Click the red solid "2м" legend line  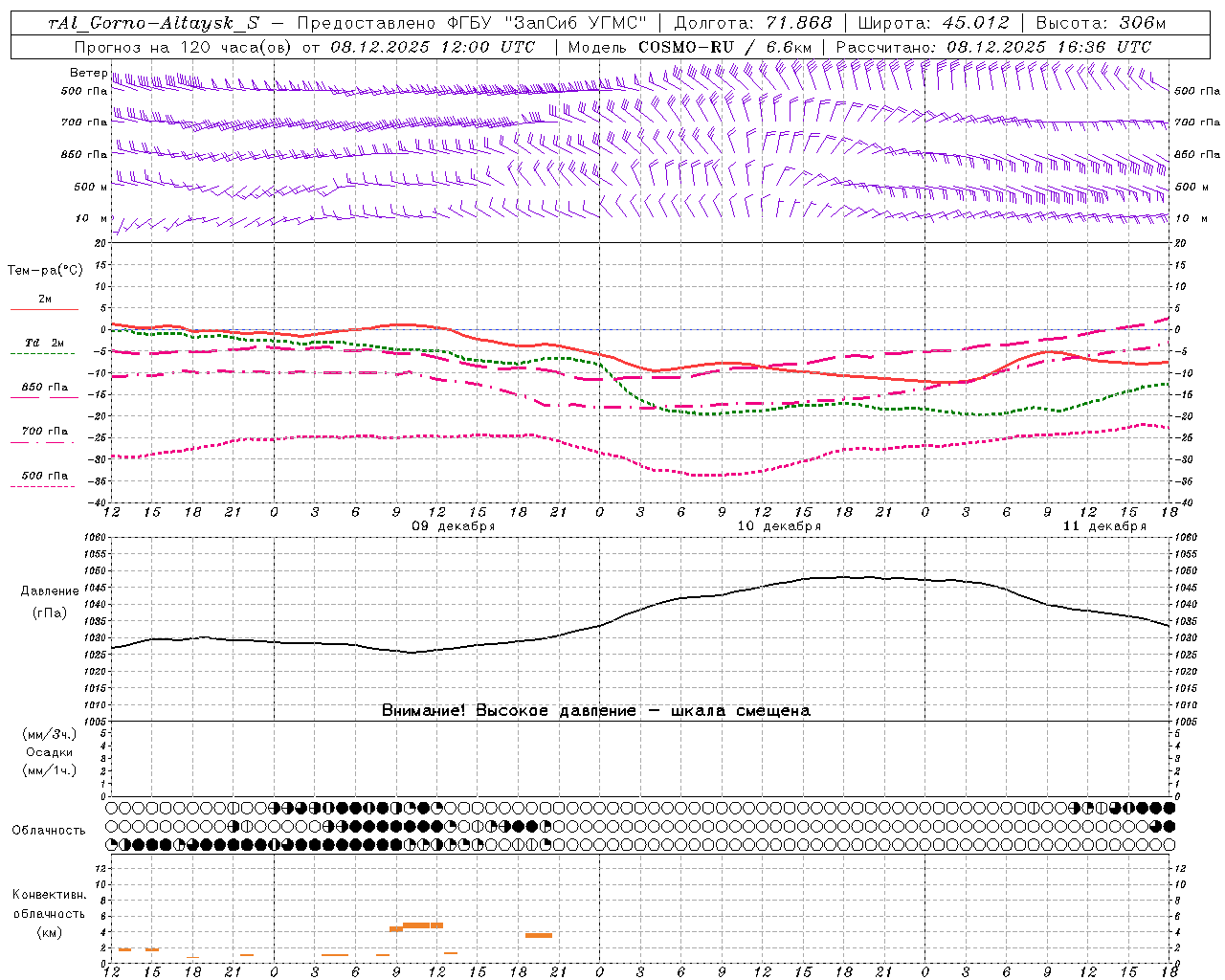[x=44, y=310]
